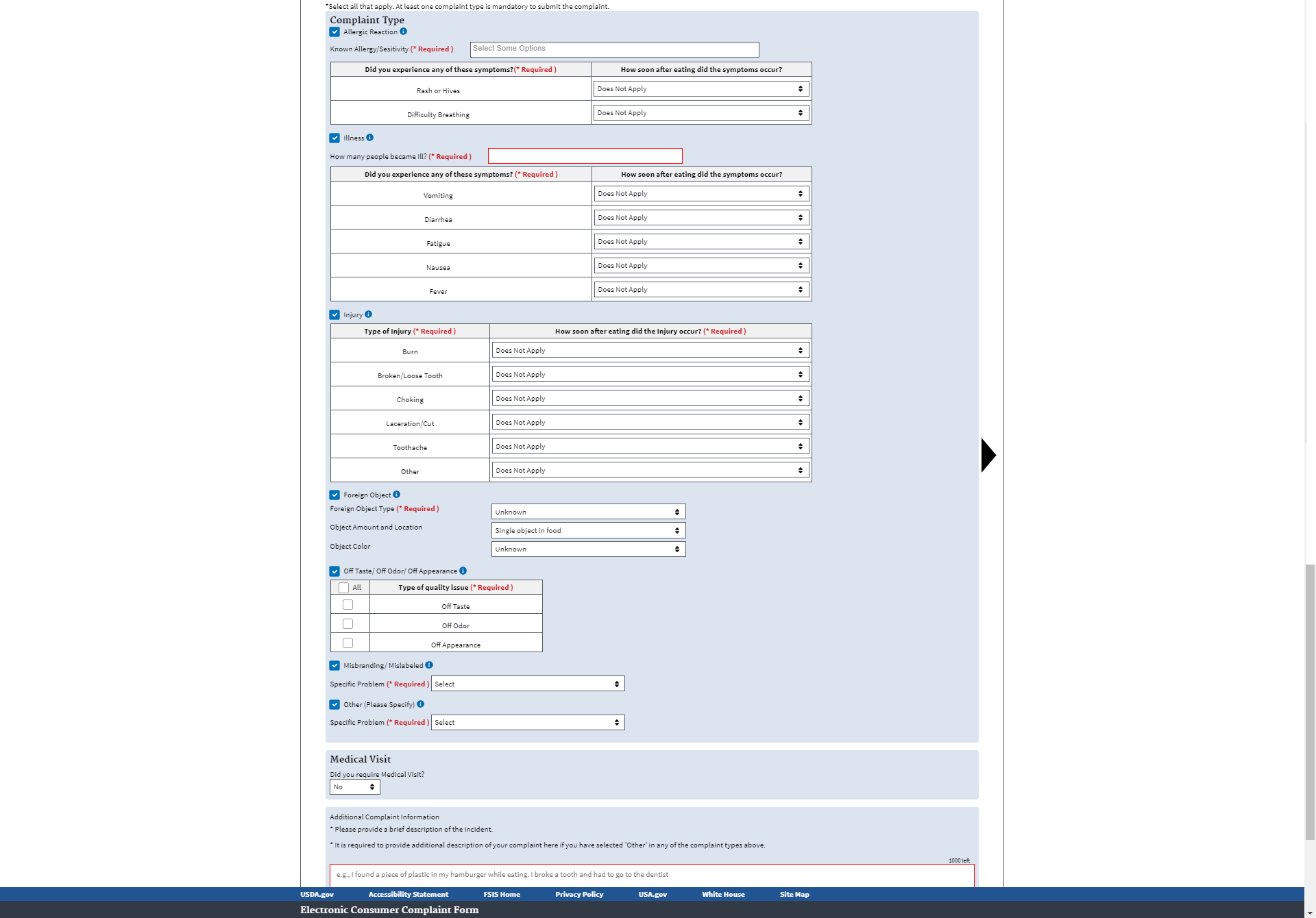Expand Misbranding Specific Problem dropdown
Screen dimensions: 1316x918
point(528,684)
